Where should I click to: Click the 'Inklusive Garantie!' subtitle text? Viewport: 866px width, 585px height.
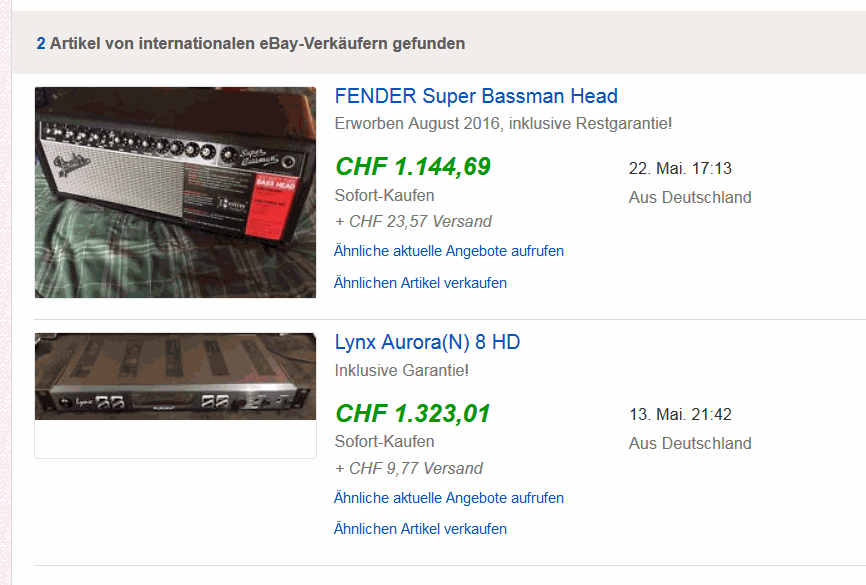(x=401, y=370)
